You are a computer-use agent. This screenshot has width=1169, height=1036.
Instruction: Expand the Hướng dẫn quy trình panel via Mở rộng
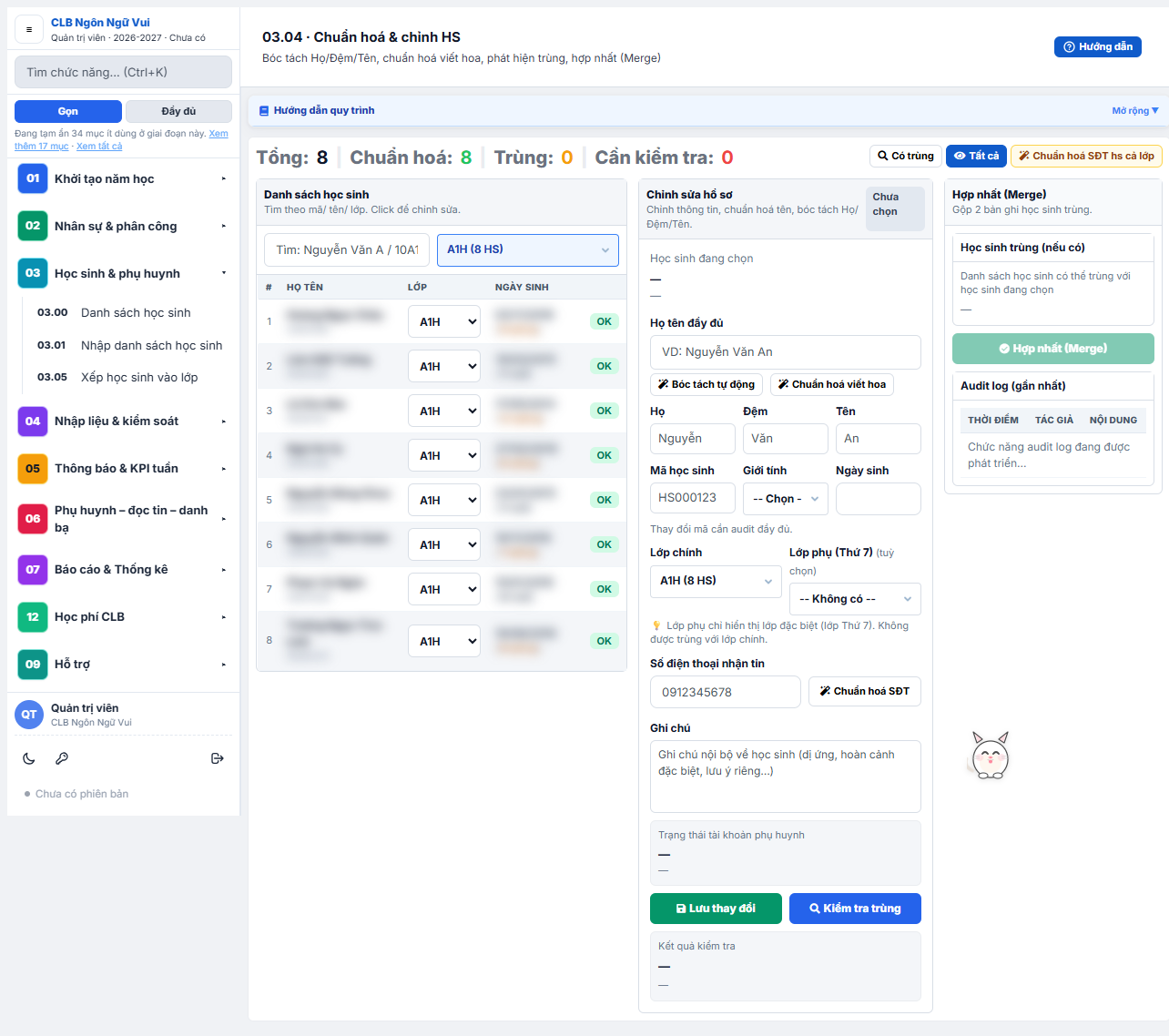1135,111
